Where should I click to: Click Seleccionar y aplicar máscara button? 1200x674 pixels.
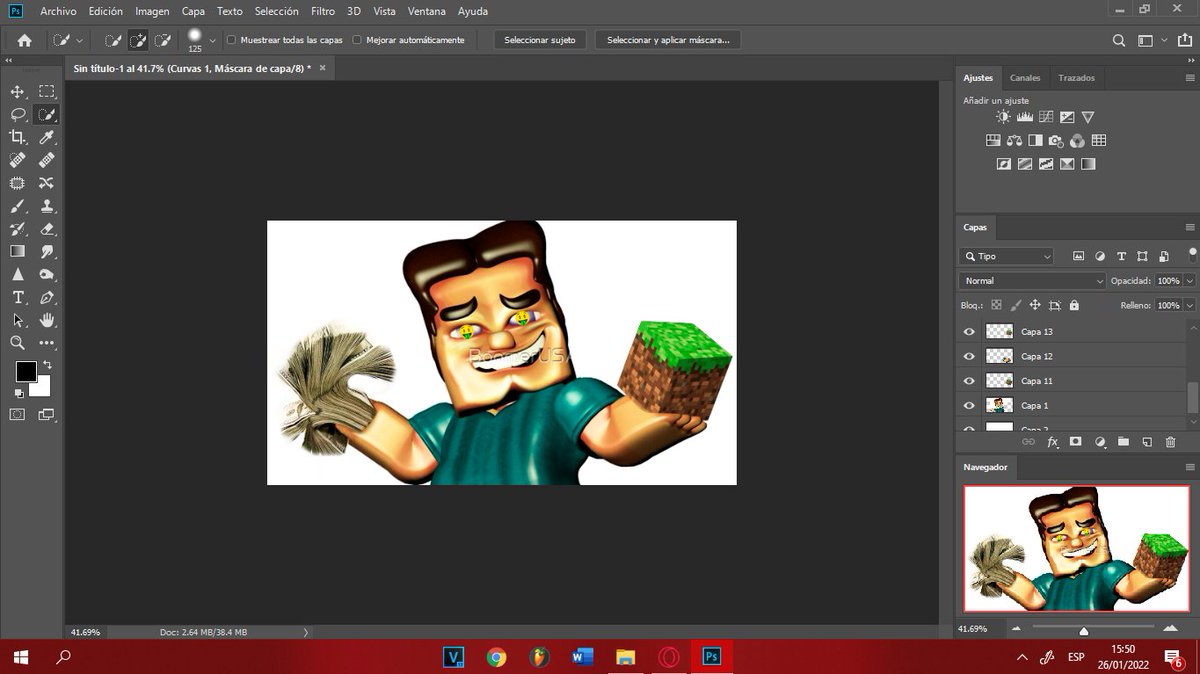click(x=667, y=40)
